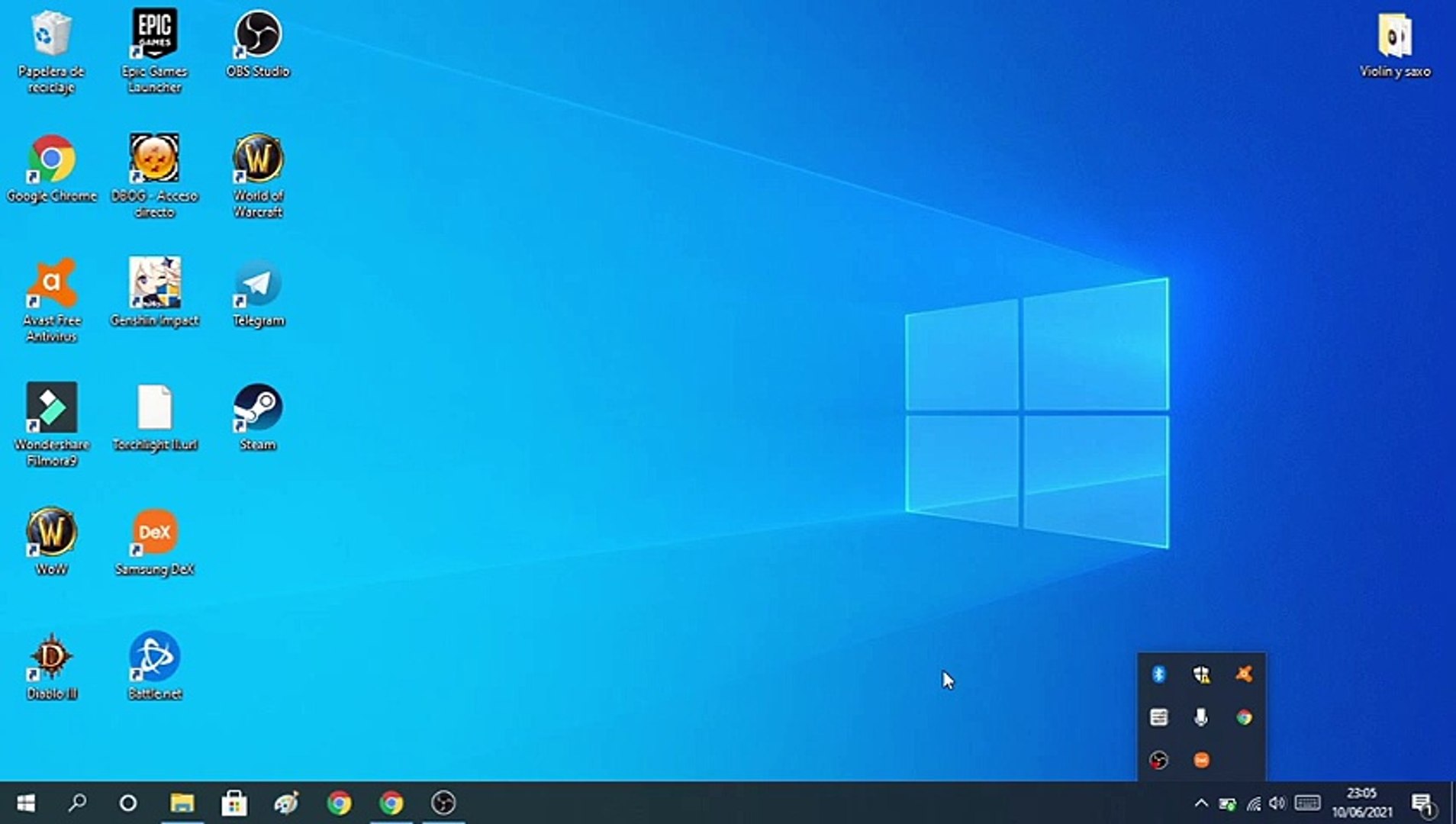Open the volume slider control

point(1277,803)
